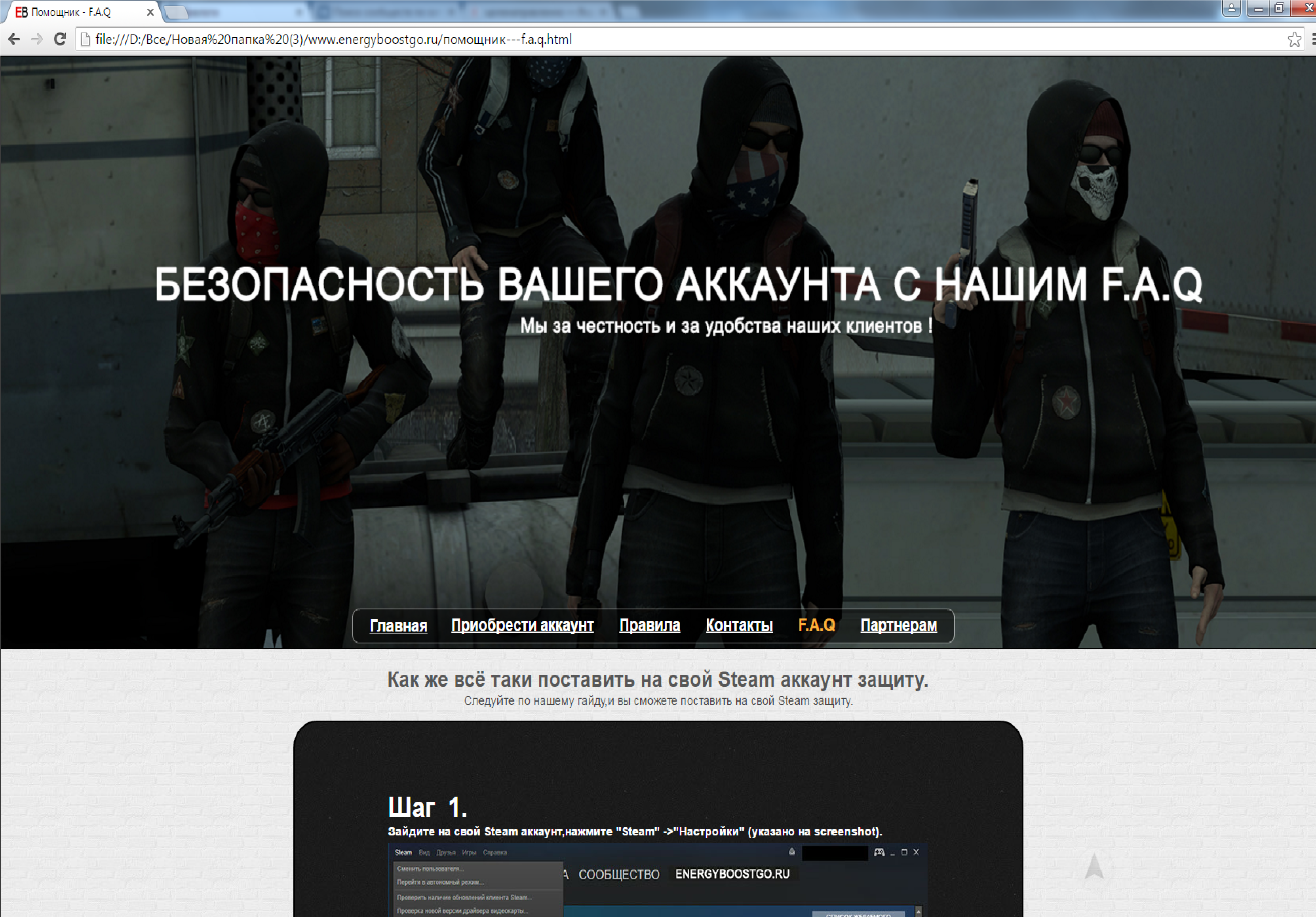The height and width of the screenshot is (917, 1316).
Task: Click the Steam settings screenshot under Шаг 1
Action: coord(658,880)
